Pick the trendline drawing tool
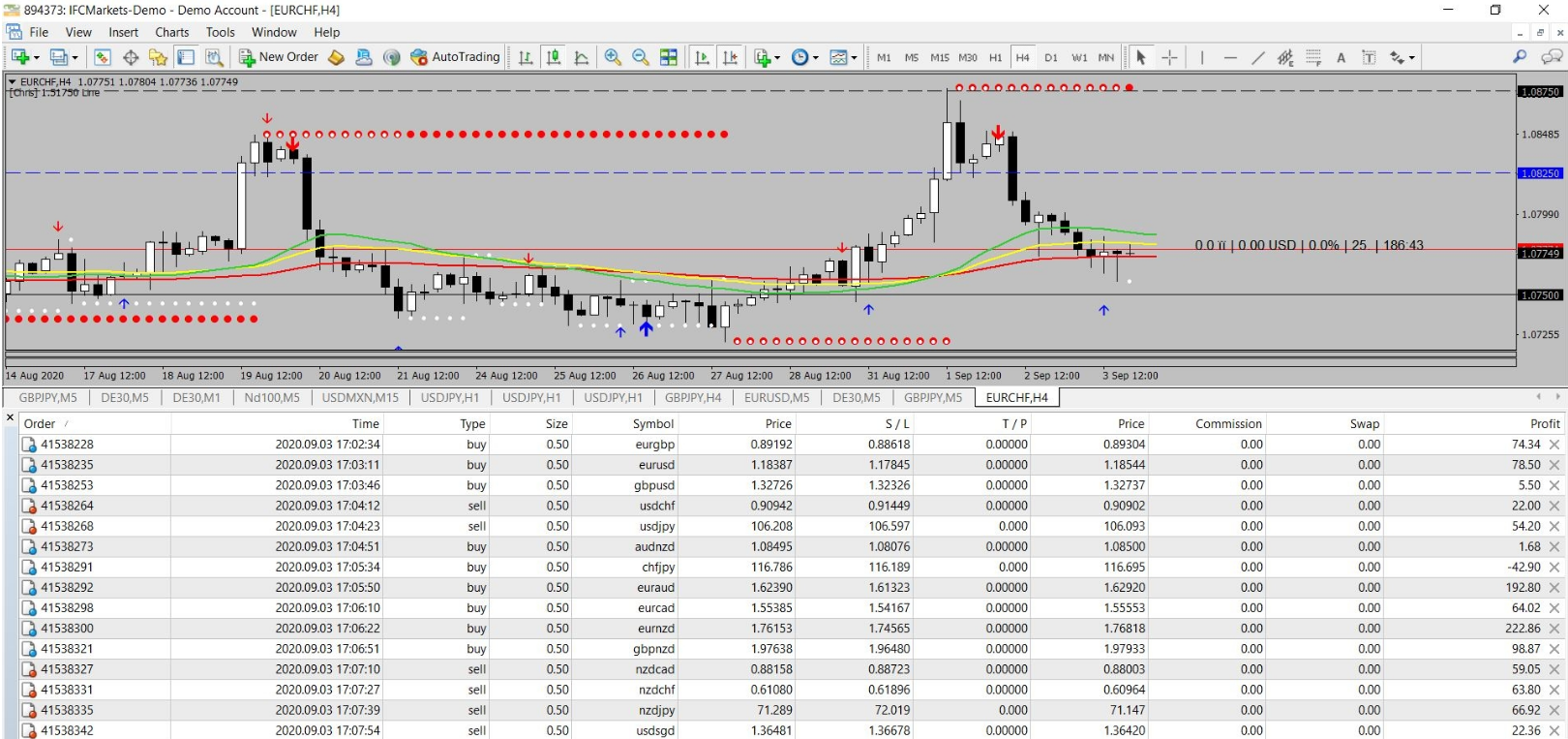 1257,57
